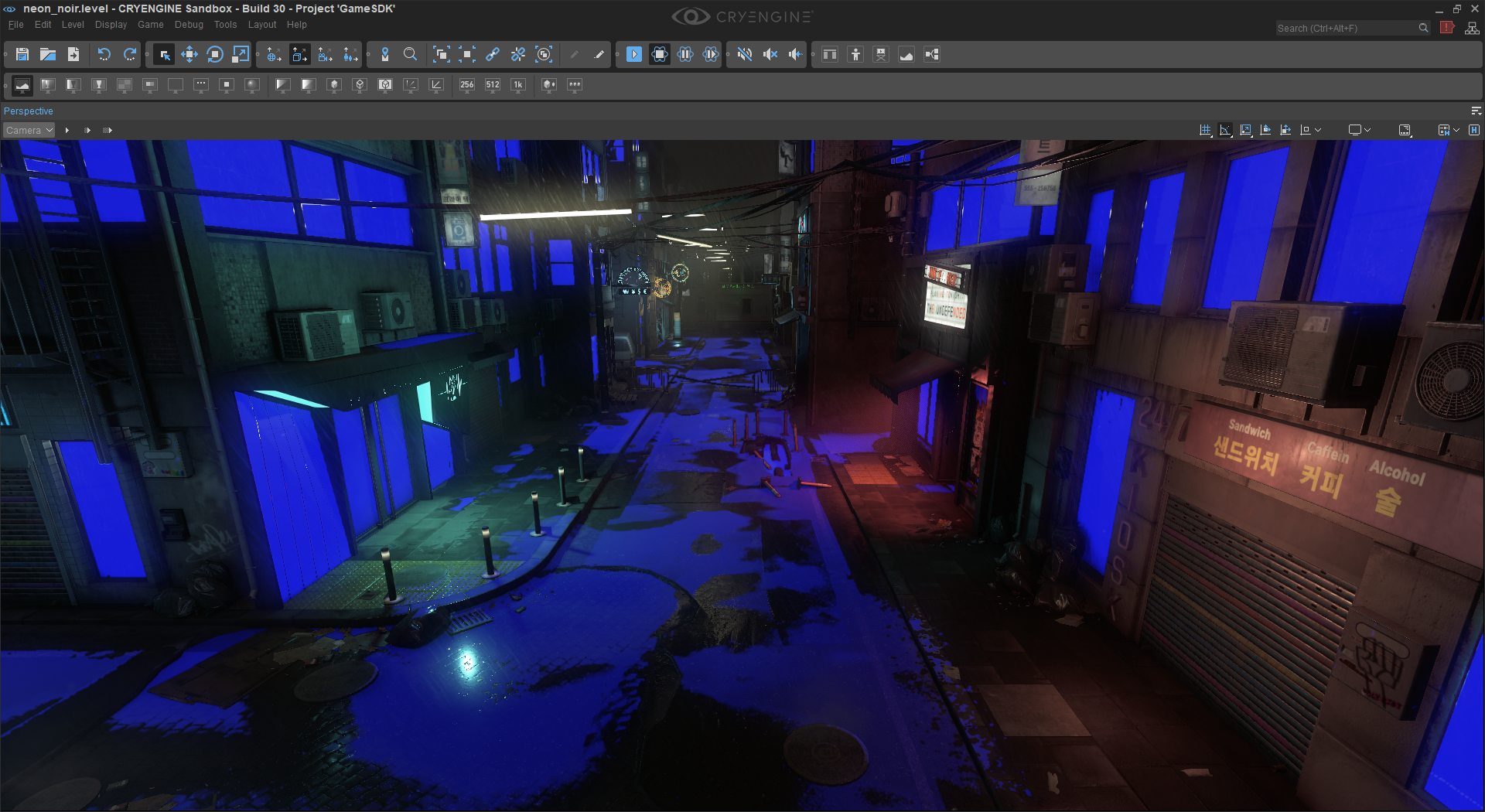Click the Save level icon

coord(22,54)
